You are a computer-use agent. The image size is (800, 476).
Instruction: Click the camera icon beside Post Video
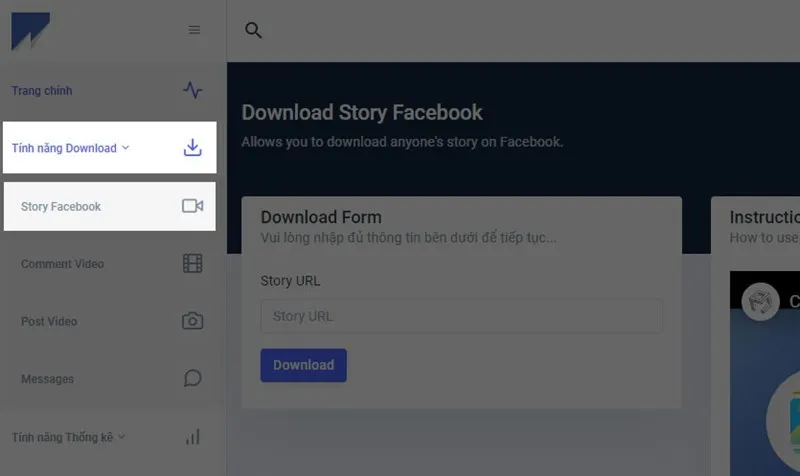click(192, 321)
